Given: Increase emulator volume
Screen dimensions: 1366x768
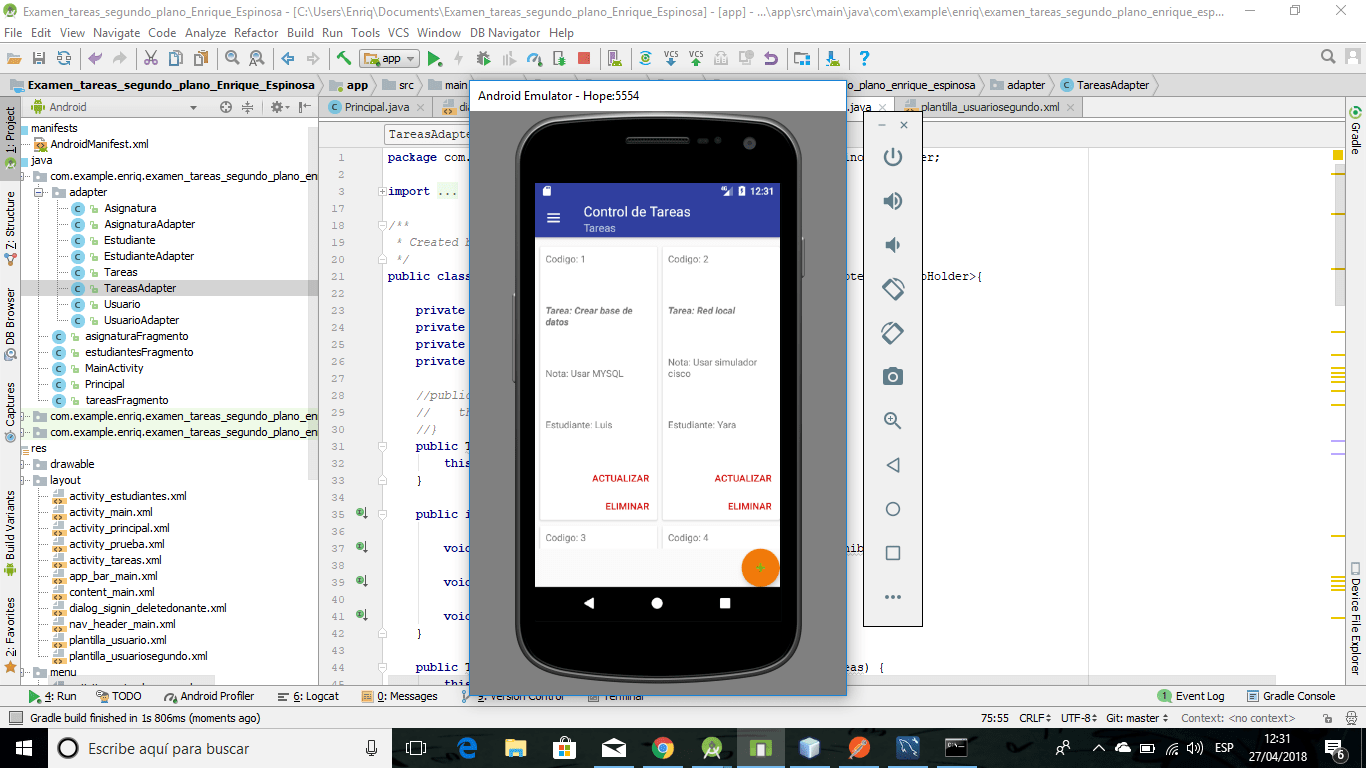Looking at the screenshot, I should [x=892, y=200].
